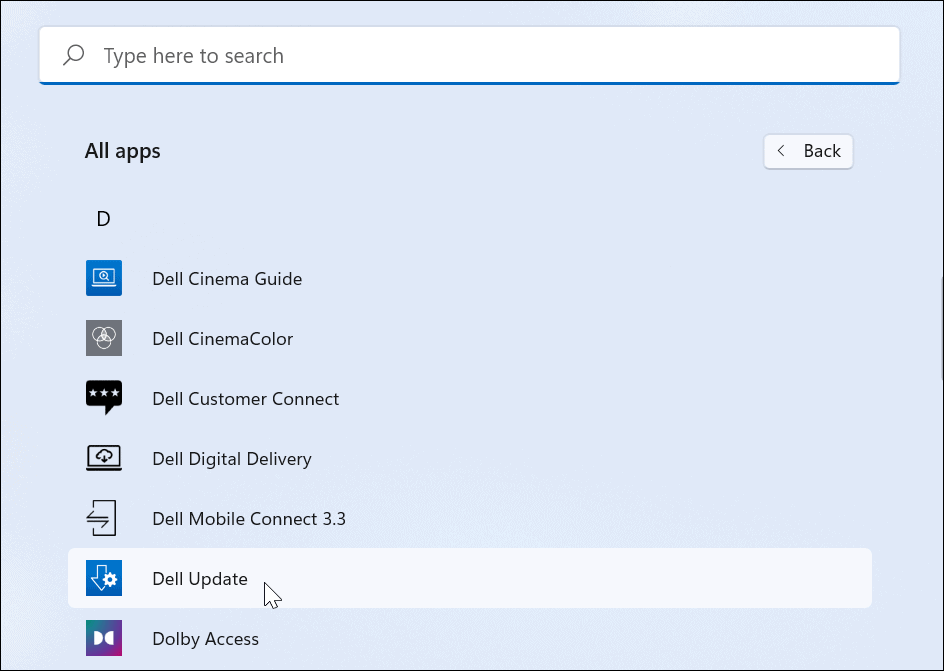This screenshot has width=944, height=671.
Task: Click the Dell Cinema Guide app icon
Action: pos(104,278)
